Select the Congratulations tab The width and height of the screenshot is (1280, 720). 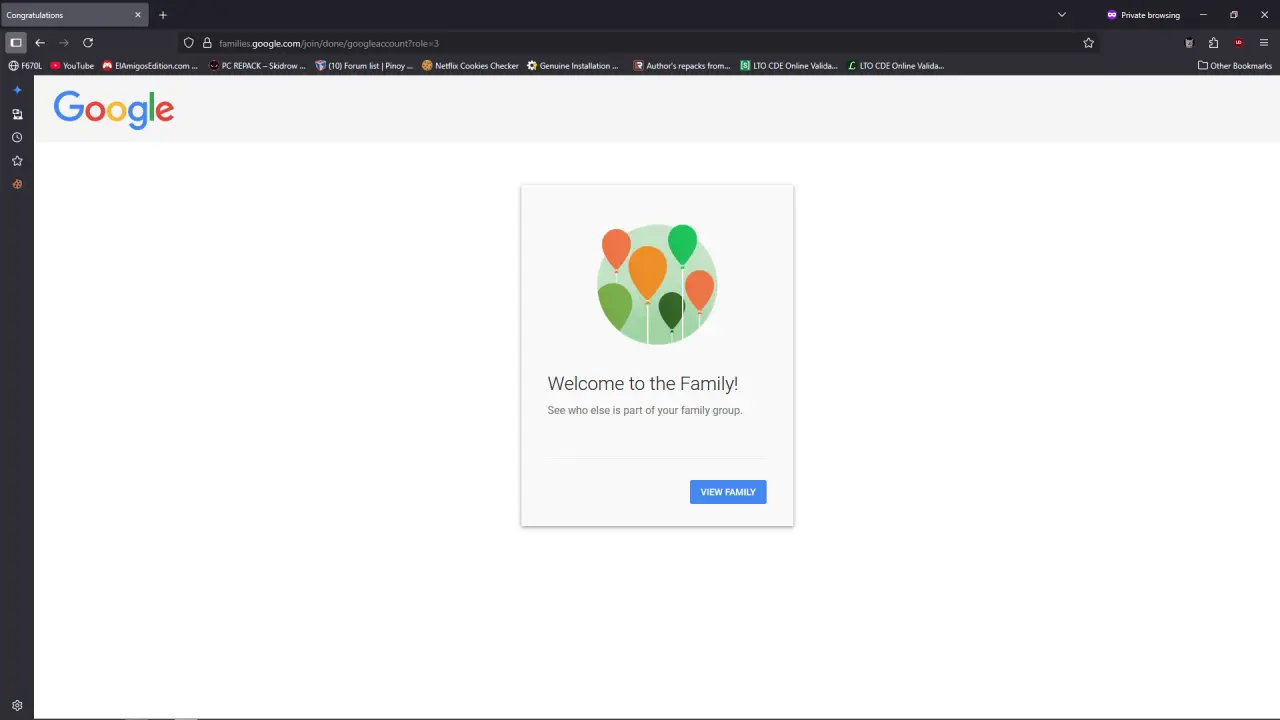coord(75,15)
